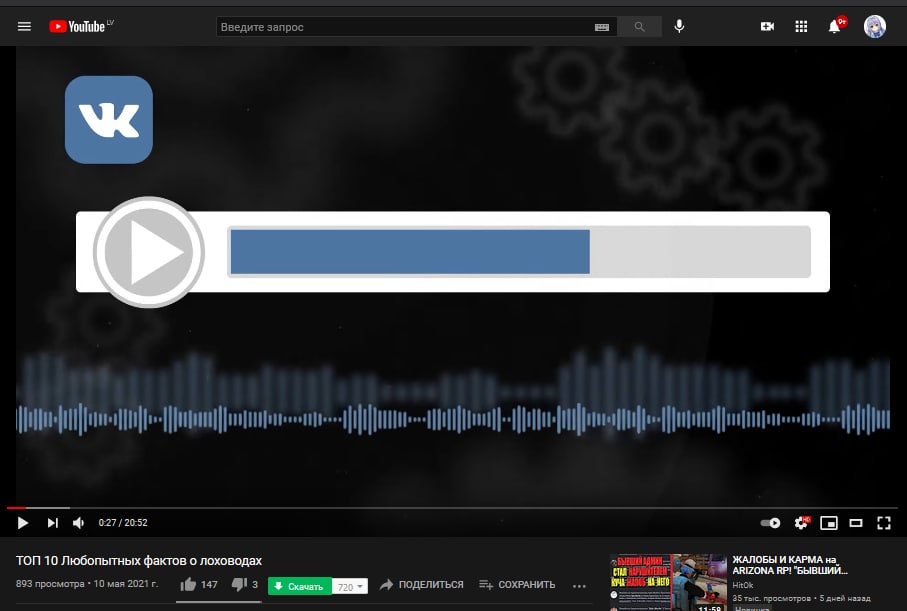Enter fullscreen mode
This screenshot has width=907, height=611.
coord(884,523)
